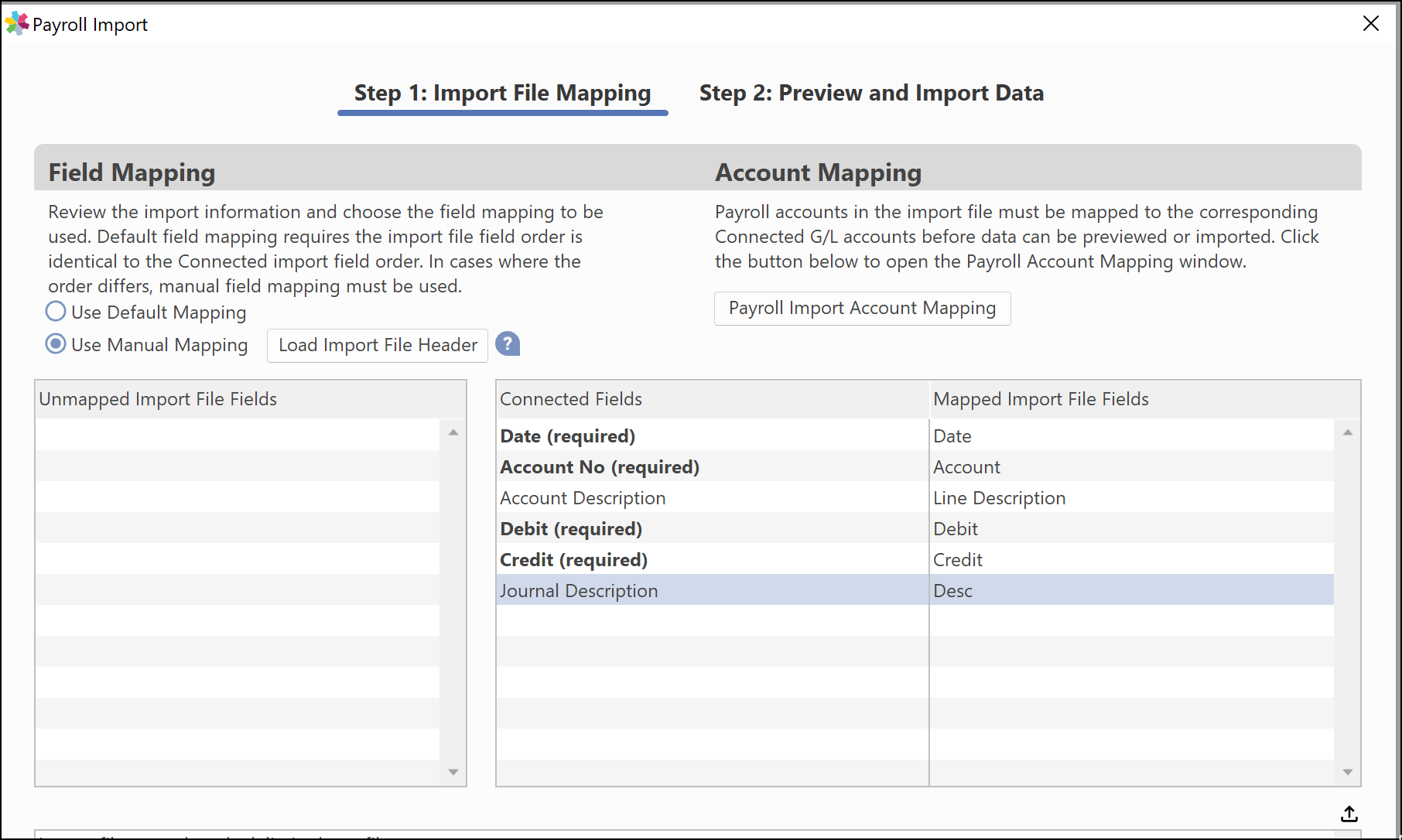Screen dimensions: 1402x840
Task: Close the Payroll Import window
Action: click(x=1371, y=24)
